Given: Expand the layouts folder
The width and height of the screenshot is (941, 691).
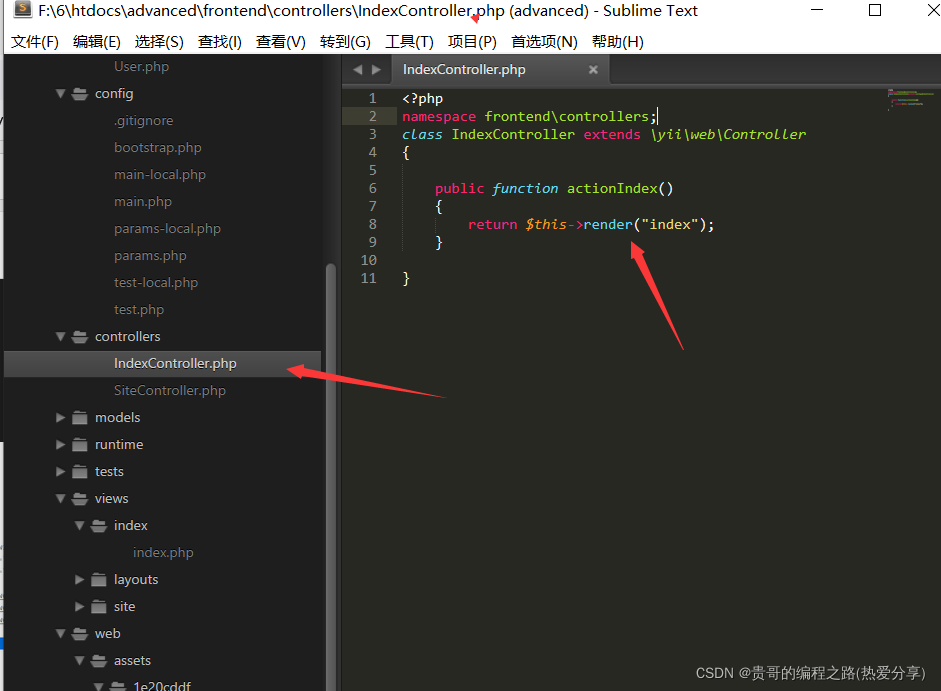Looking at the screenshot, I should click(79, 580).
